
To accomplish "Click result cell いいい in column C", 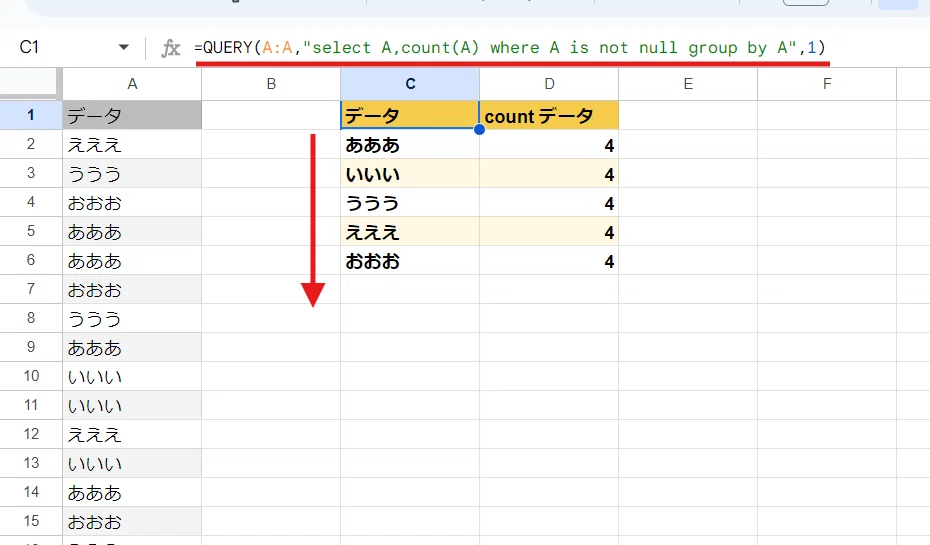I will click(x=410, y=173).
